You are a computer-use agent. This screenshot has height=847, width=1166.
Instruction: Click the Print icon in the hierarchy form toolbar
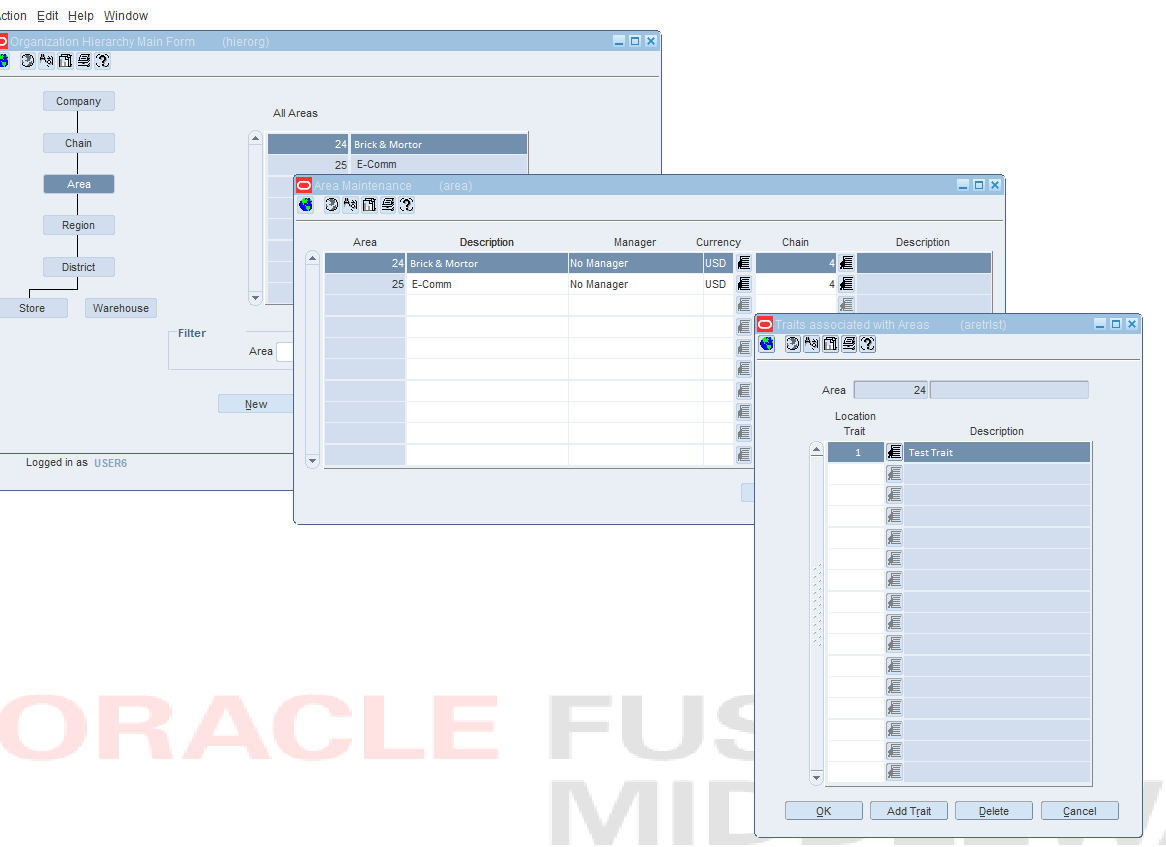85,60
